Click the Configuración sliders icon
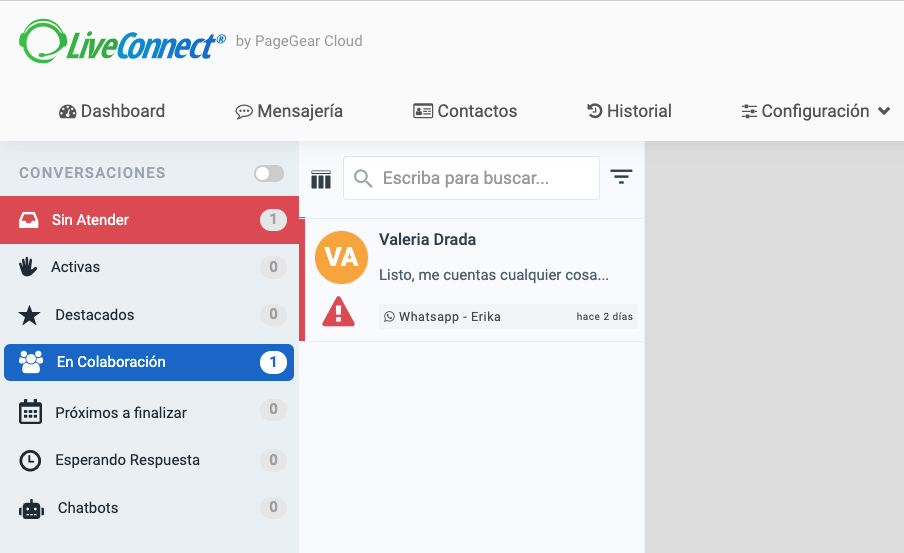This screenshot has width=904, height=553. pyautogui.click(x=749, y=111)
